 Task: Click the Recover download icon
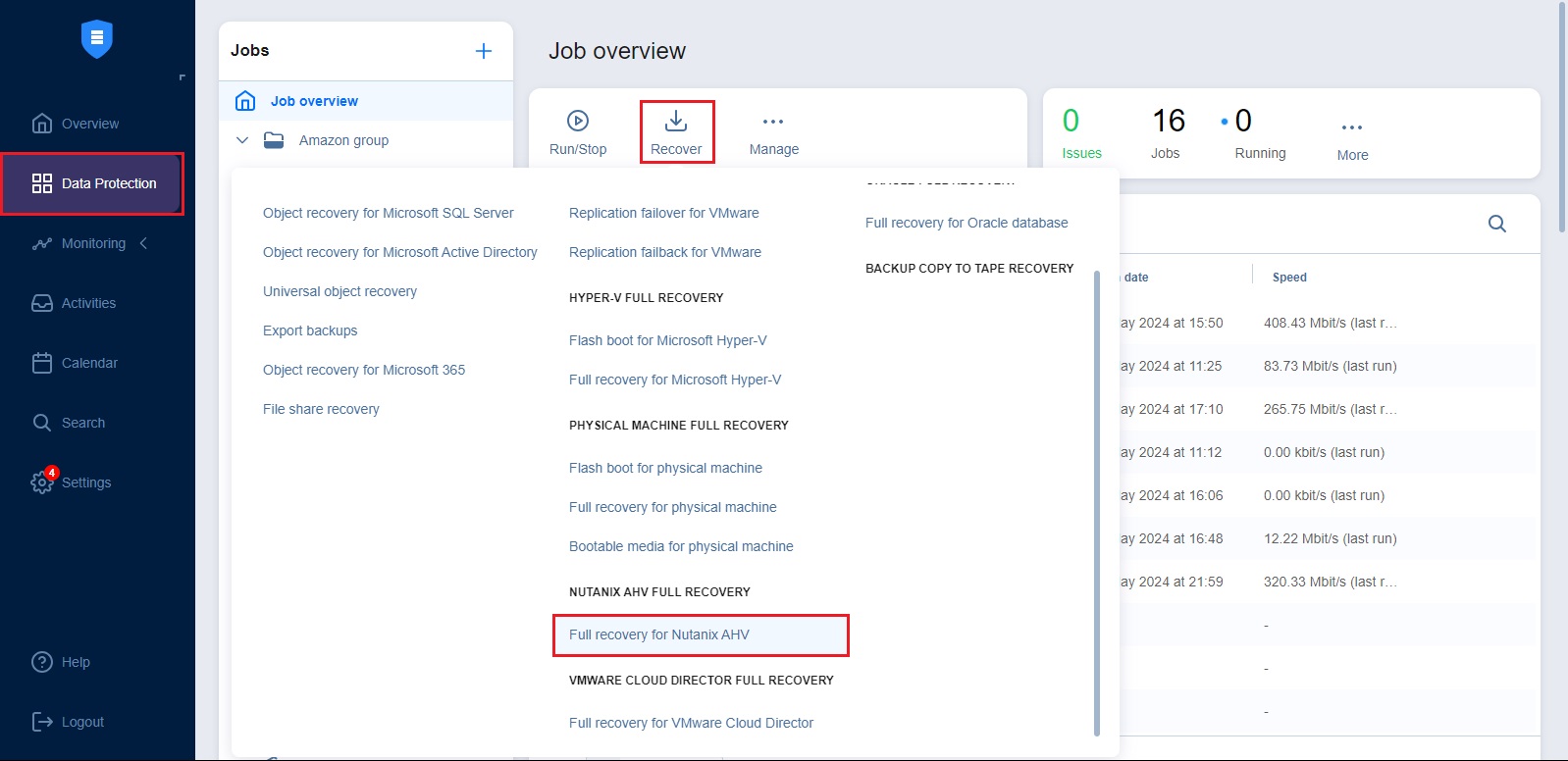click(676, 122)
